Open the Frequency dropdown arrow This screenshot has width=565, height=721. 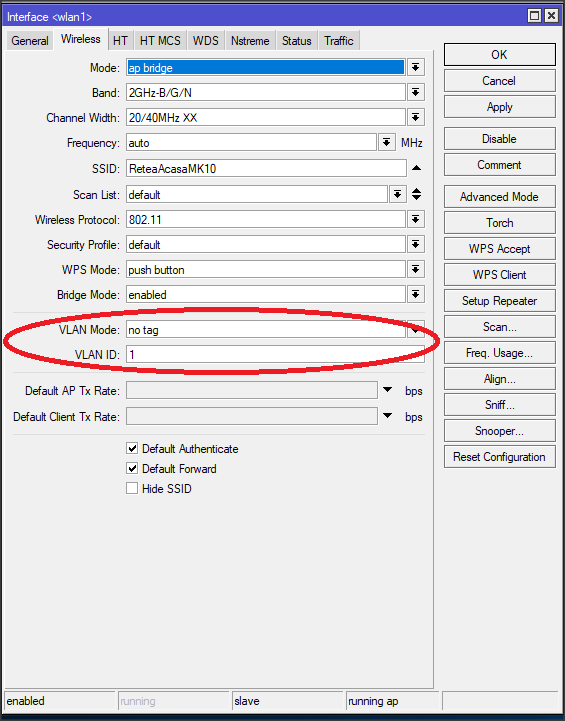point(387,143)
